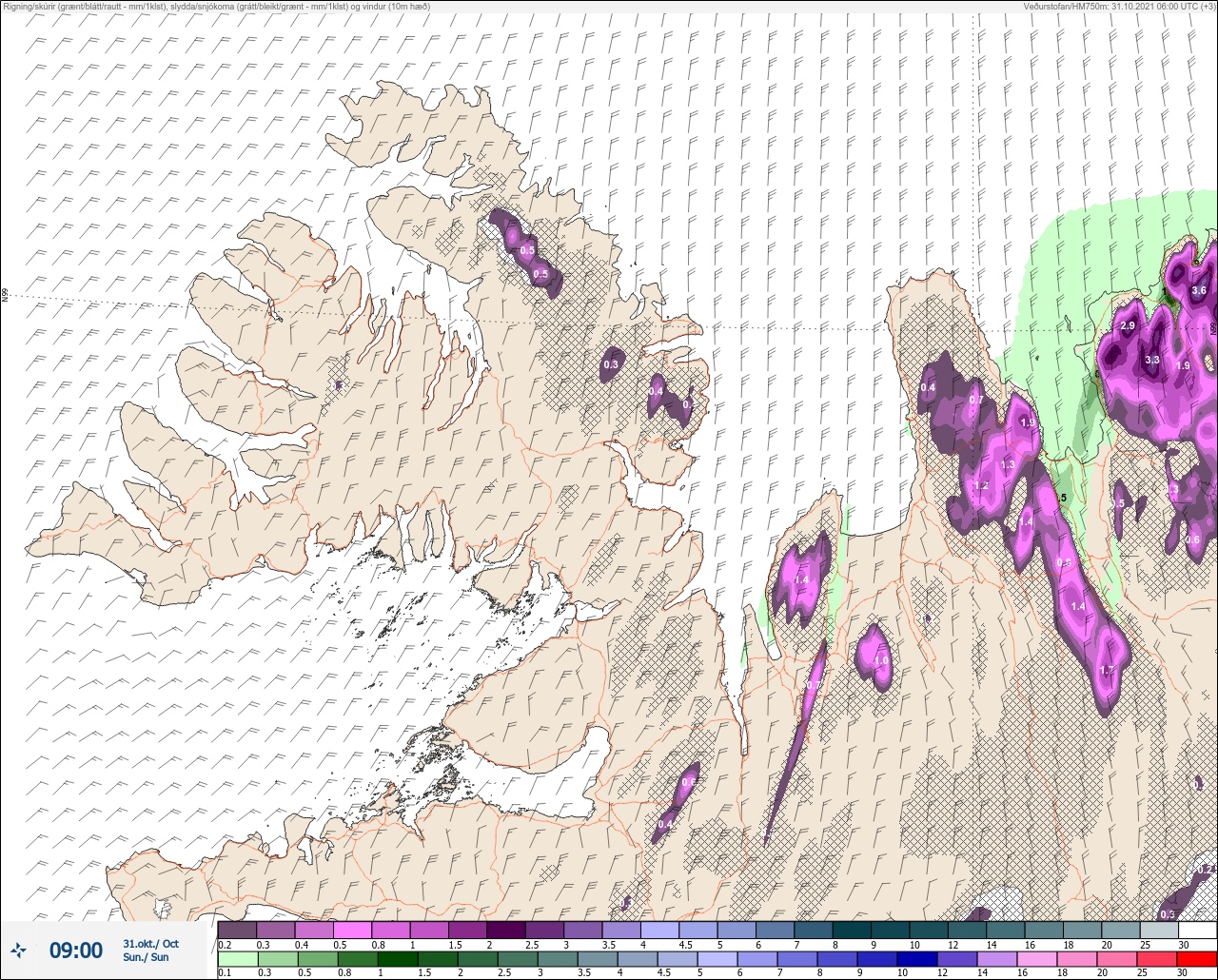The width and height of the screenshot is (1218, 980).
Task: Select the darkest purple swatch labeled 2 in top row
Action: coord(505,930)
